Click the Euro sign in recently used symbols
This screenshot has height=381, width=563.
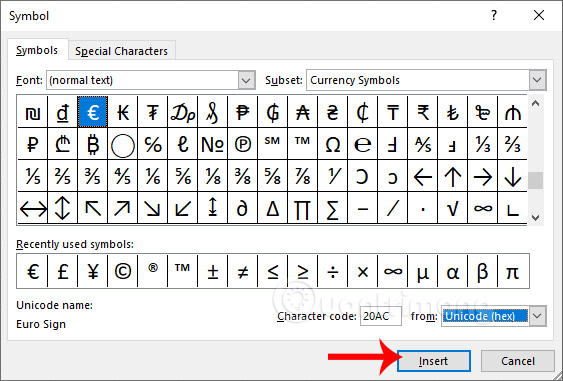[x=32, y=271]
